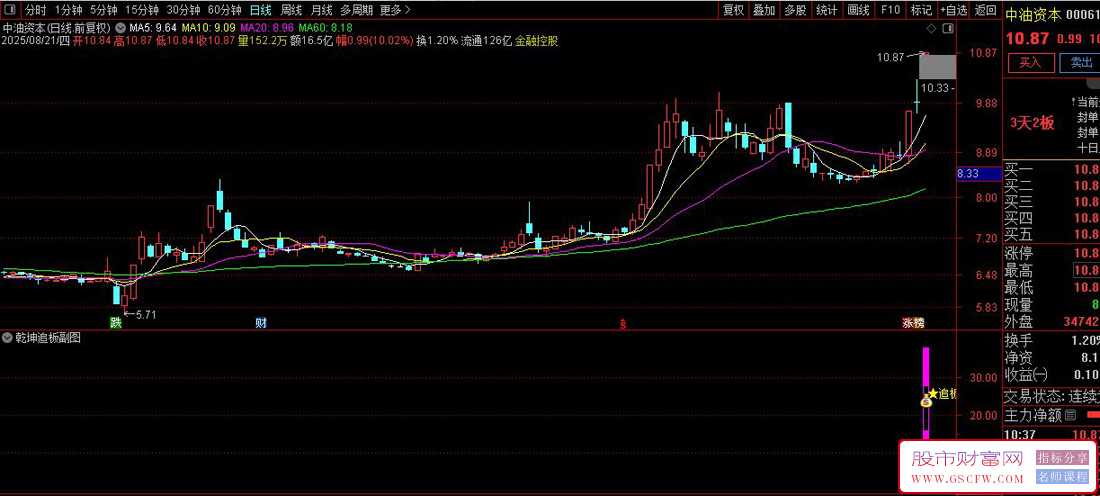Viewport: 1100px width, 496px height.
Task: Click the 3天2板 label
Action: pos(1032,123)
